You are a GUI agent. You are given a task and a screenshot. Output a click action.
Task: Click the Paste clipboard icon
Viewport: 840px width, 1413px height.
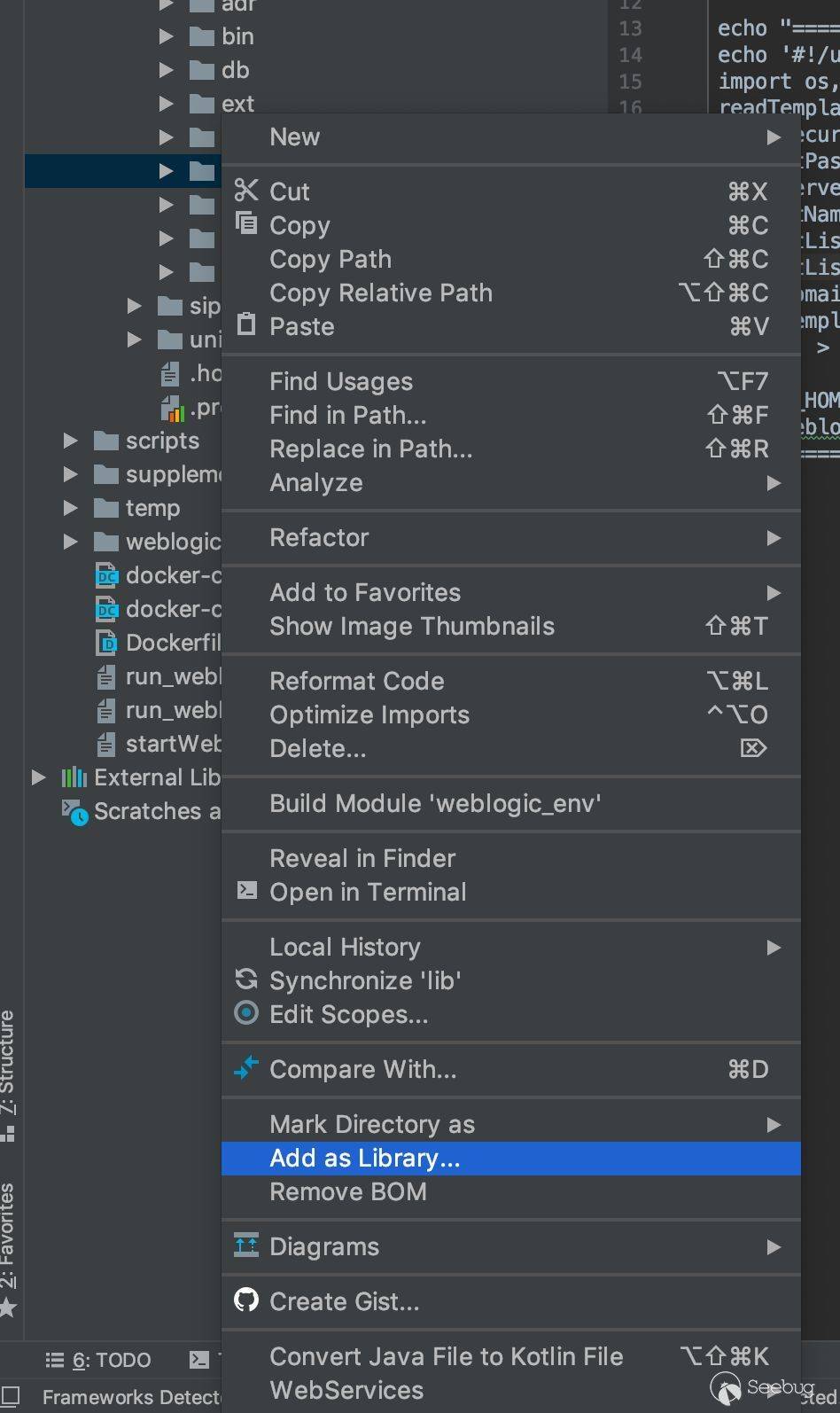(246, 324)
